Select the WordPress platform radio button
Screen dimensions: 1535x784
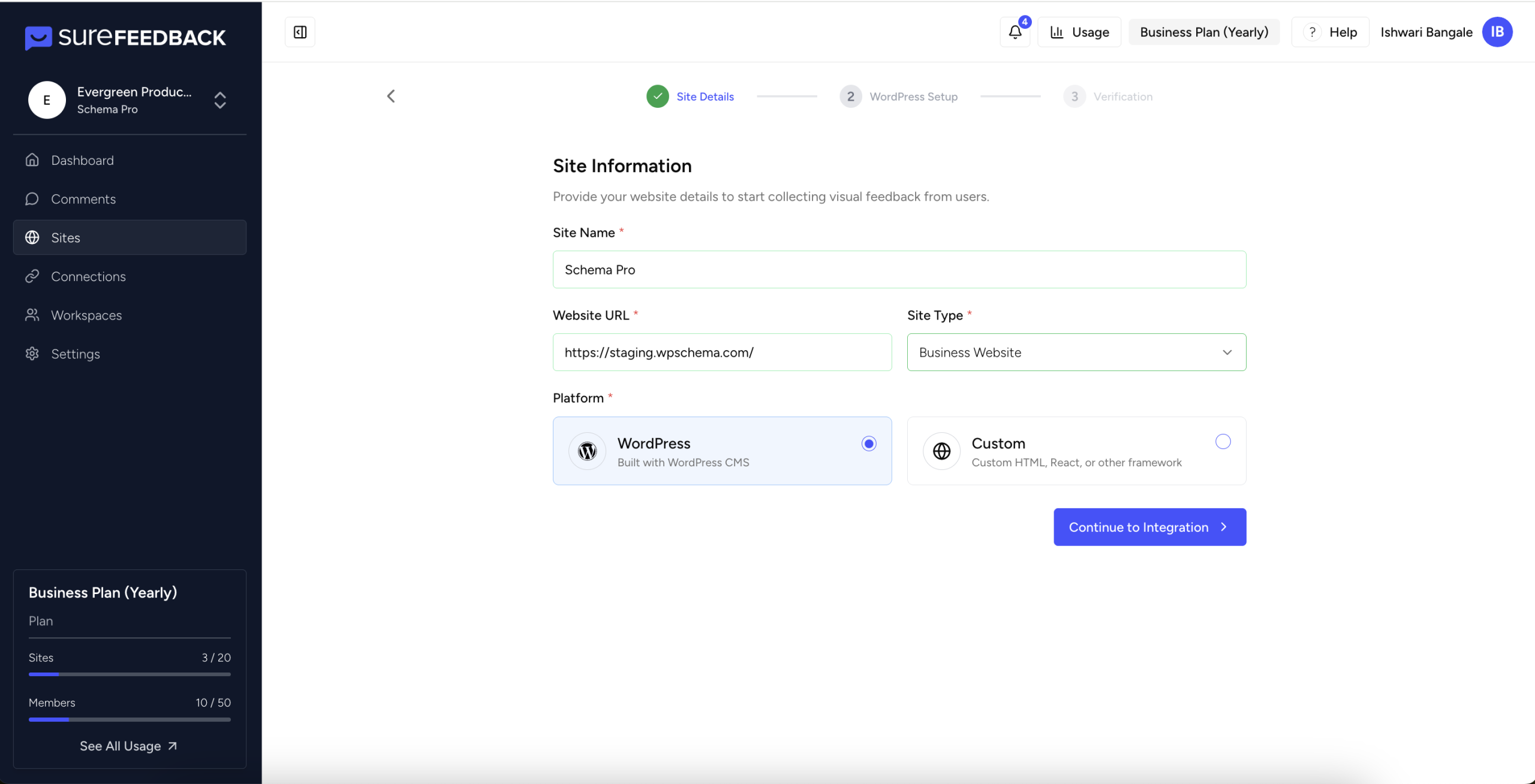868,444
